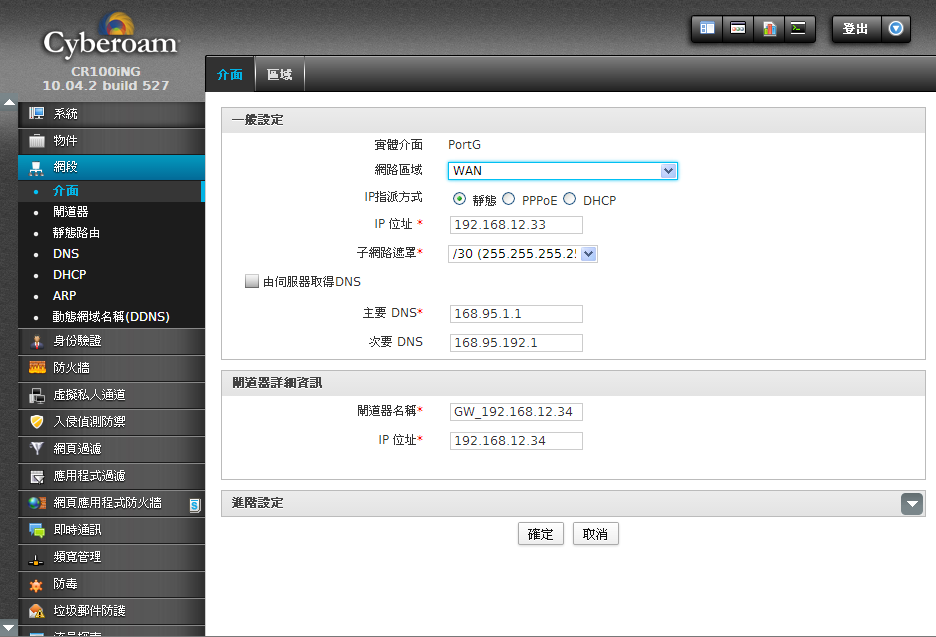Click the 登出 logout button
936x637 pixels.
coord(856,29)
